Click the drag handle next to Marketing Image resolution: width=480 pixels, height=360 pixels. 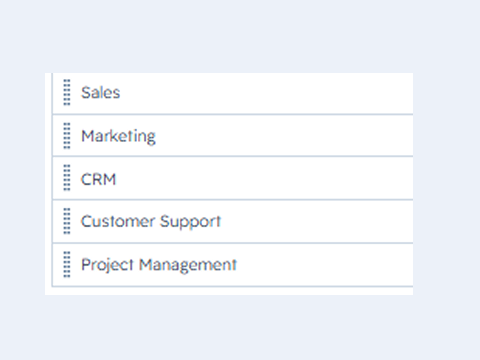tap(67, 136)
